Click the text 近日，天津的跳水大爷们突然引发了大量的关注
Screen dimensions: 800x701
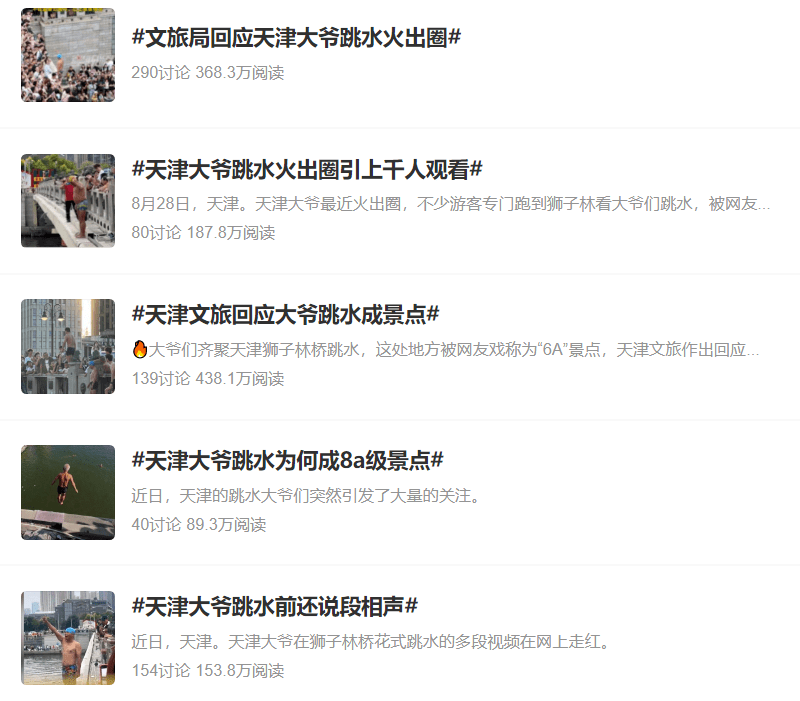click(x=306, y=495)
